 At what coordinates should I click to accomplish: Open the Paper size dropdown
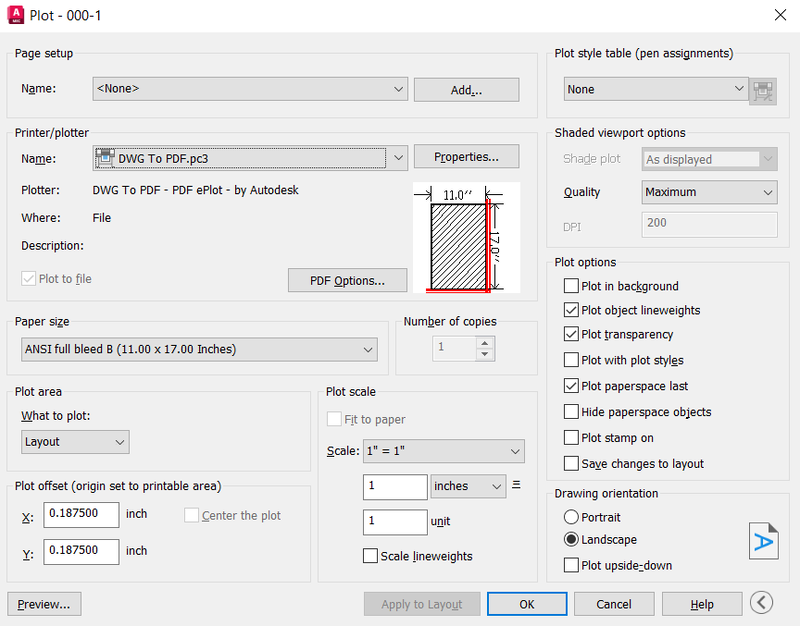199,349
